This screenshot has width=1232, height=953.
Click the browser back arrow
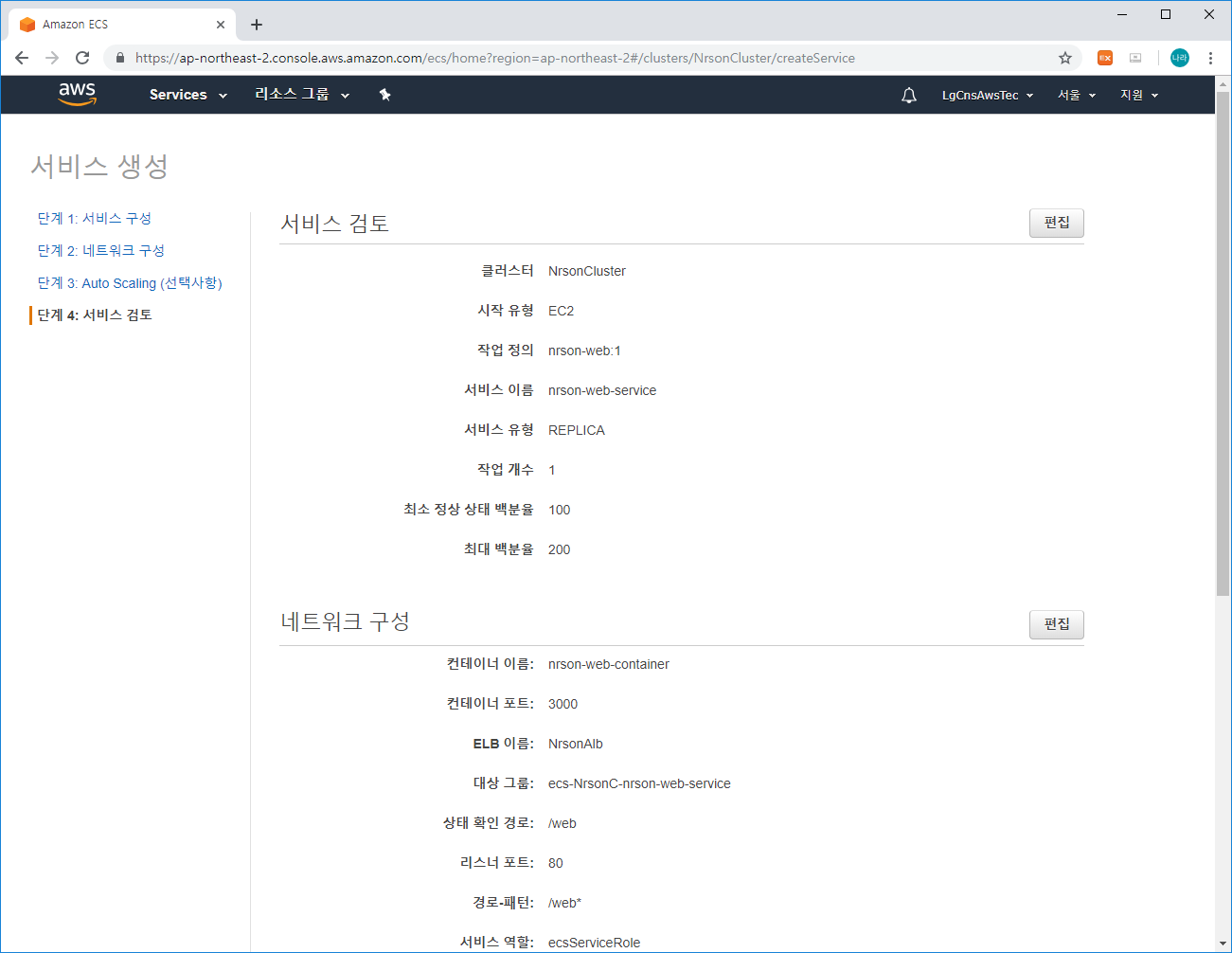coord(22,58)
